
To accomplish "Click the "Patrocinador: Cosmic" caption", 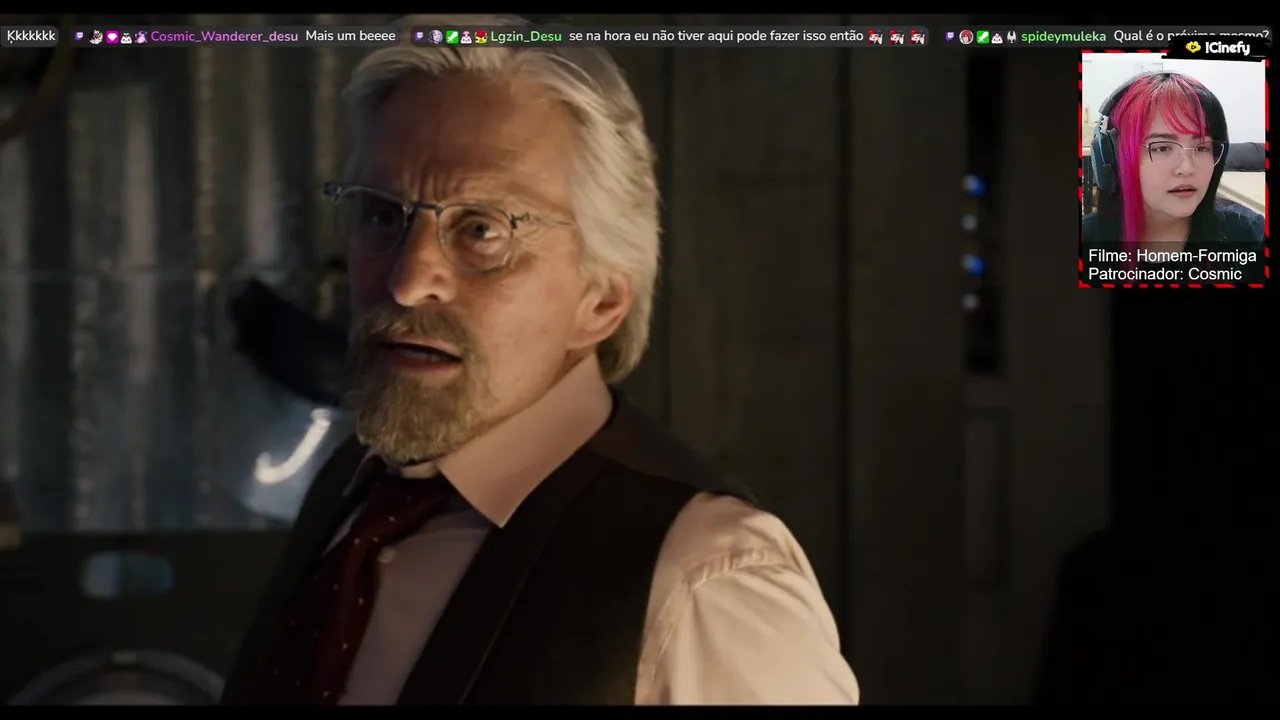I will point(1165,274).
